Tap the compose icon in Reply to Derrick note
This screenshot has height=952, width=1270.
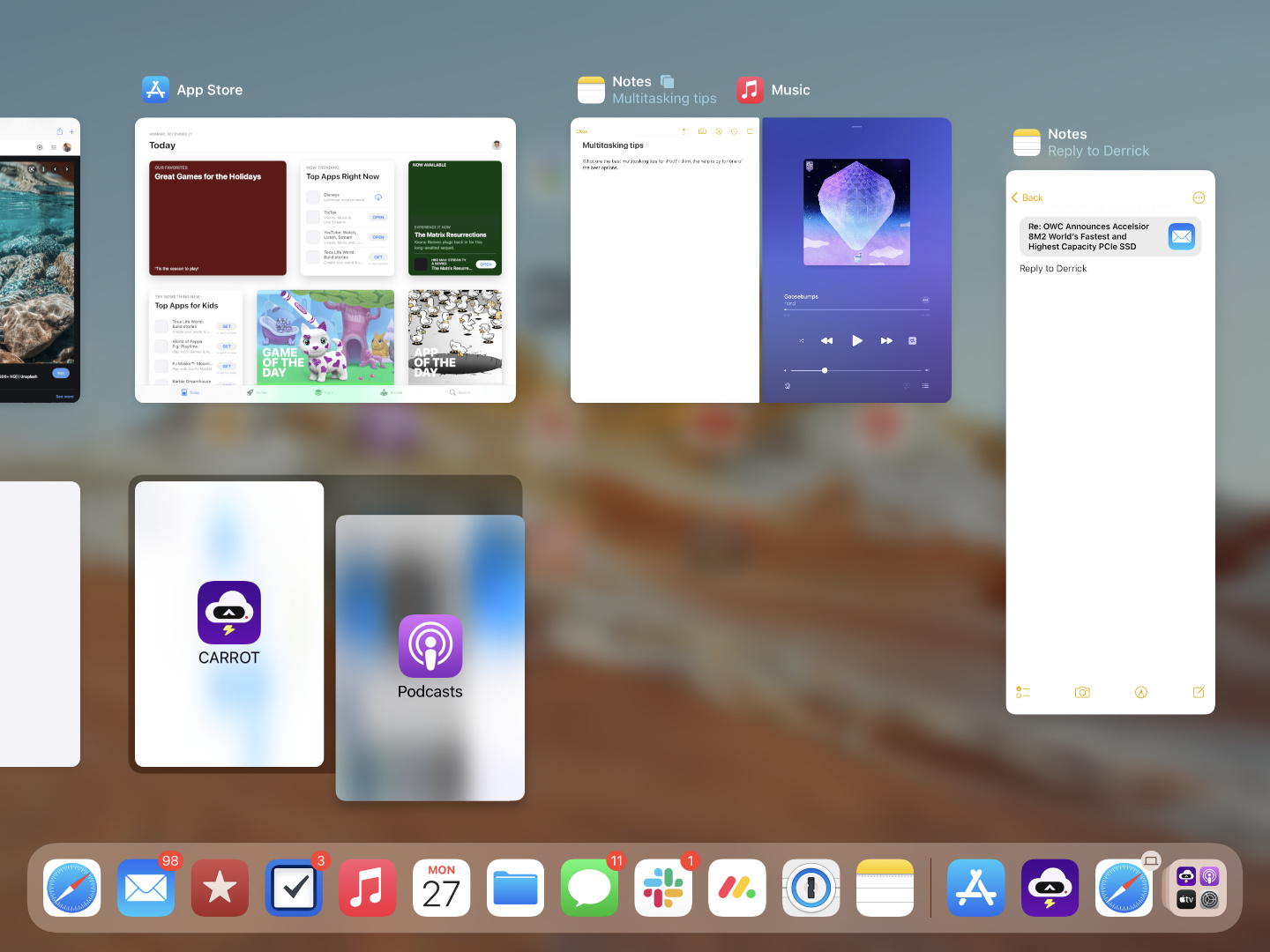(x=1199, y=692)
